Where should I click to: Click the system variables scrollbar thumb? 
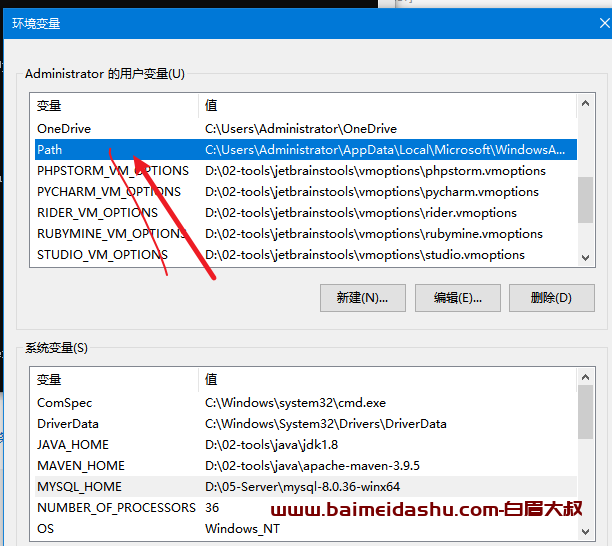[585, 412]
